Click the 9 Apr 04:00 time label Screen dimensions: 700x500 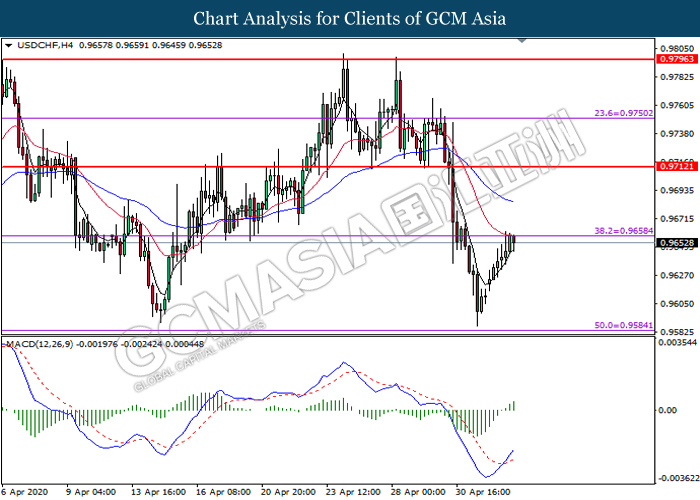(x=91, y=492)
